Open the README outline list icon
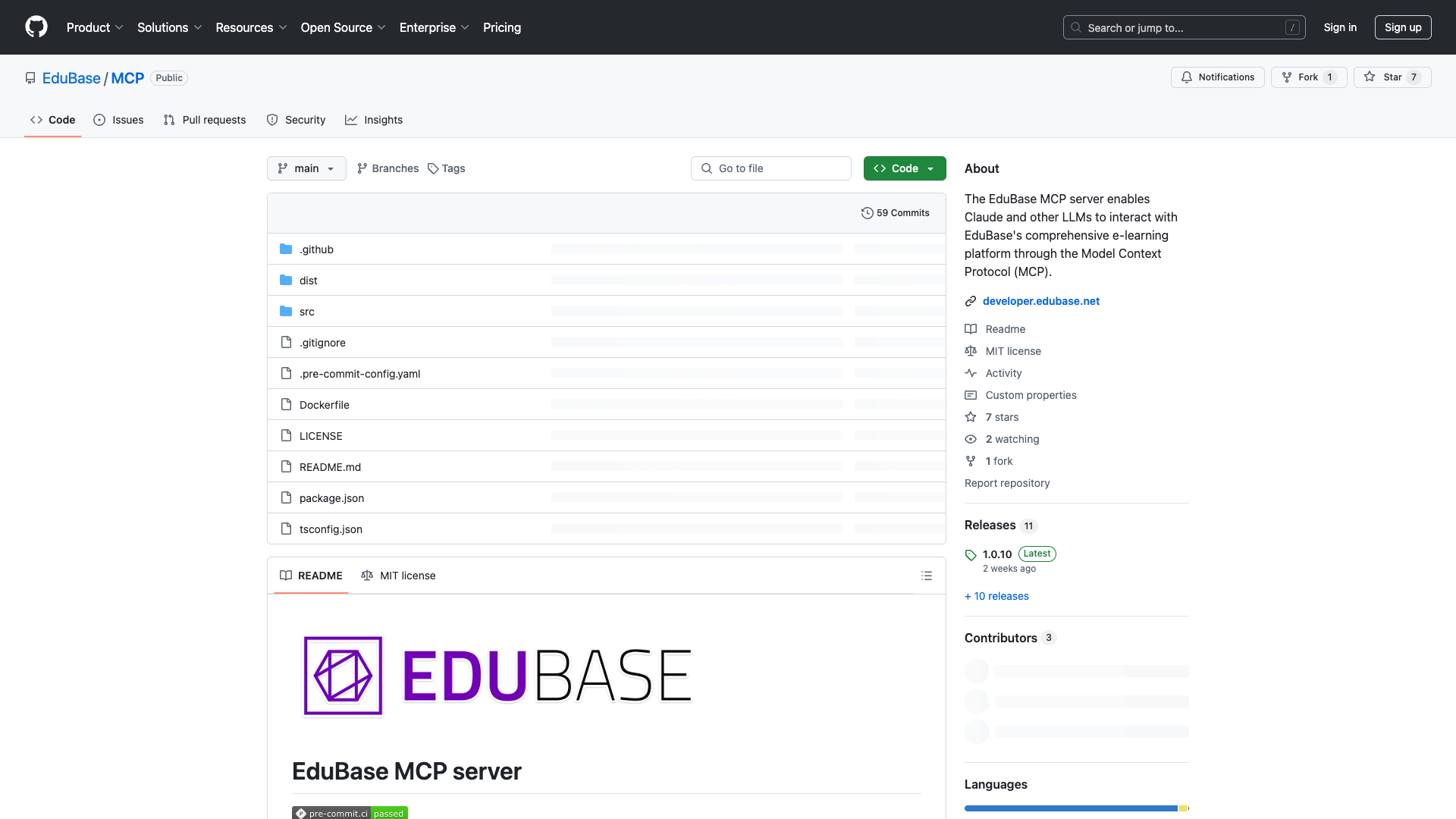This screenshot has height=819, width=1456. pos(927,576)
